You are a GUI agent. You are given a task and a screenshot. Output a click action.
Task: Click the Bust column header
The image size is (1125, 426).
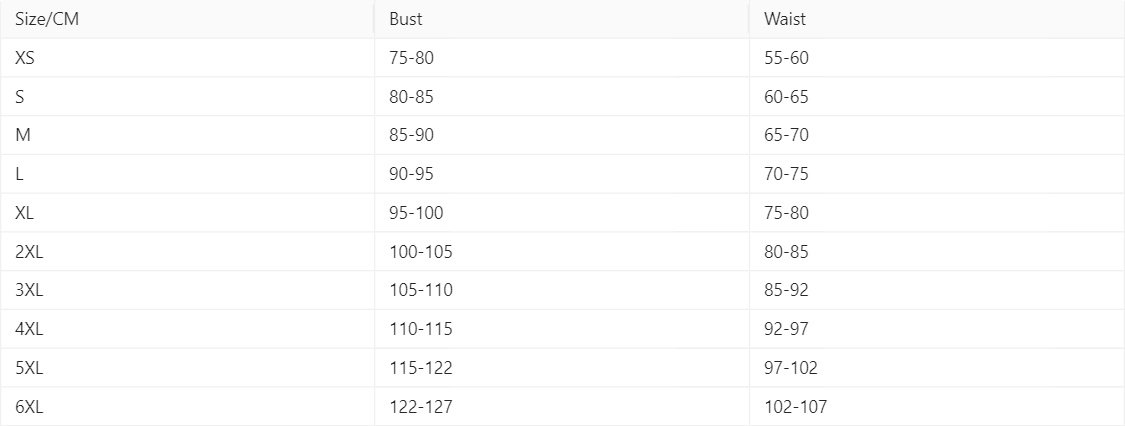[x=406, y=19]
